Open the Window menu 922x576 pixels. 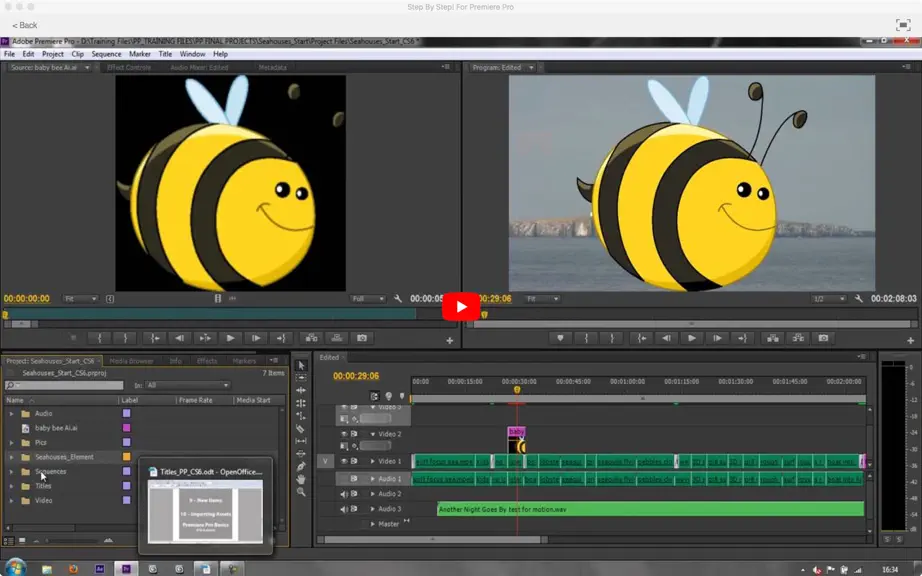[192, 54]
